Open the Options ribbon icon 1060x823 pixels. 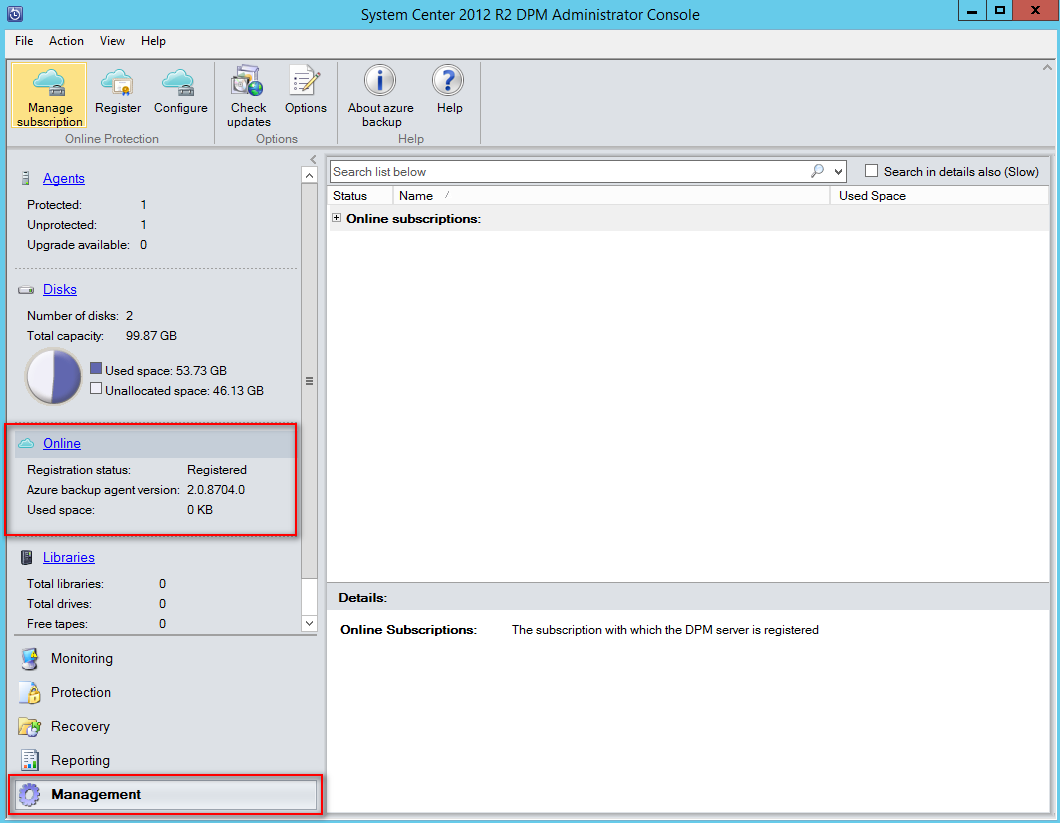(305, 81)
